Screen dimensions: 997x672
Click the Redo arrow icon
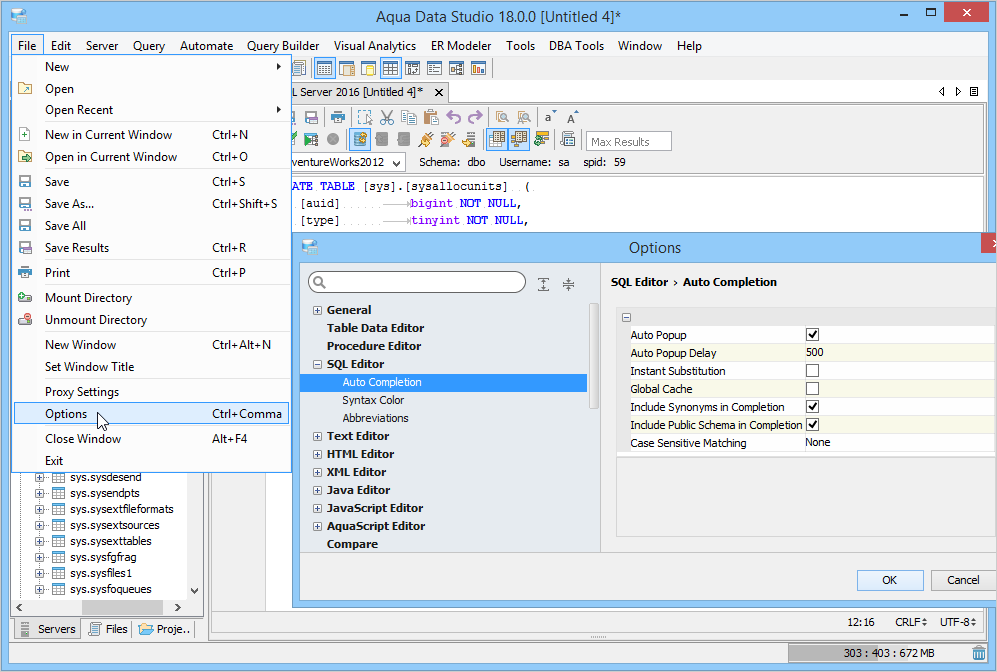pyautogui.click(x=475, y=117)
